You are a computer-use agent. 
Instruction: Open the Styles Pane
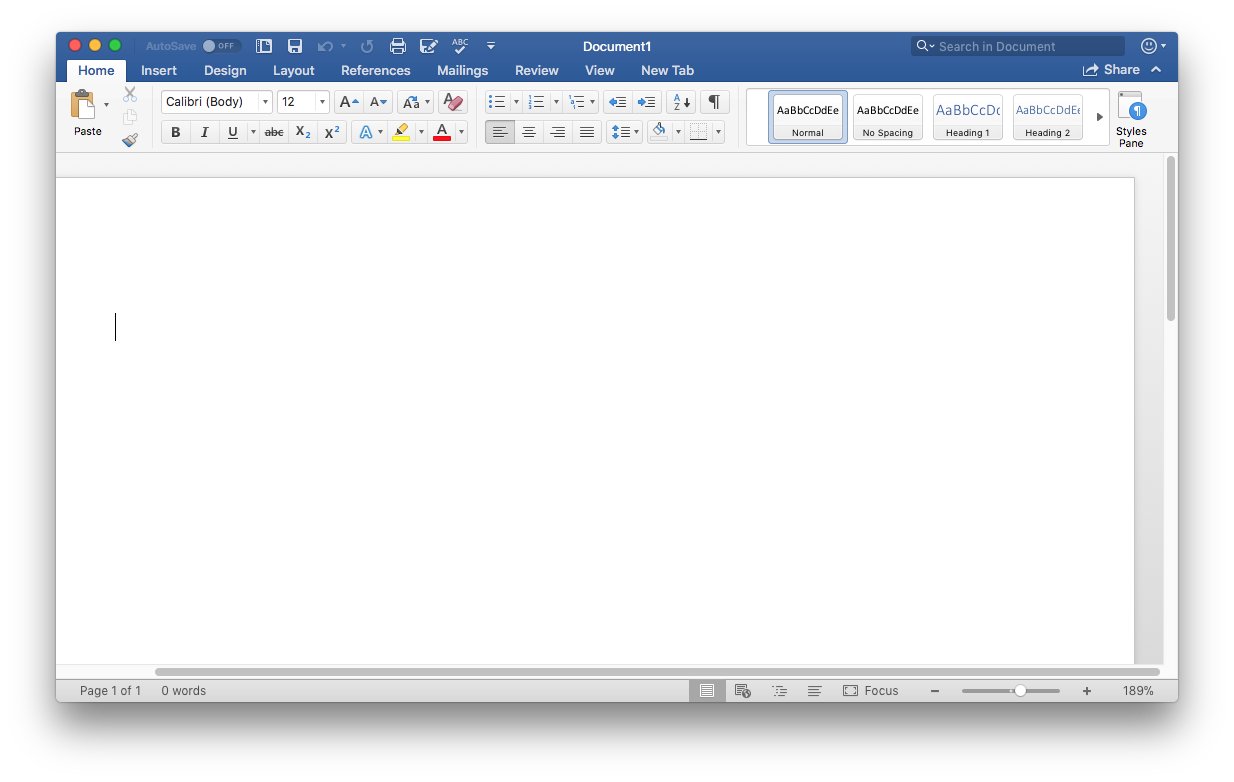tap(1130, 117)
